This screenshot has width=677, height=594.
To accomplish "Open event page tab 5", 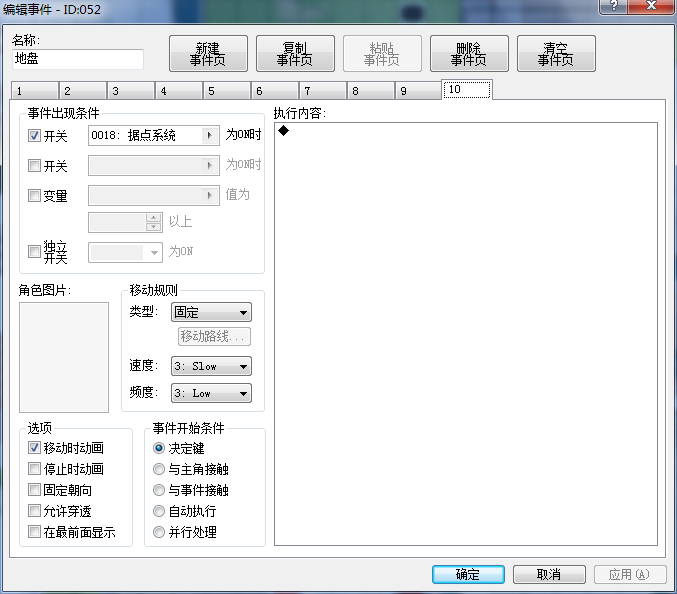I will pyautogui.click(x=227, y=91).
